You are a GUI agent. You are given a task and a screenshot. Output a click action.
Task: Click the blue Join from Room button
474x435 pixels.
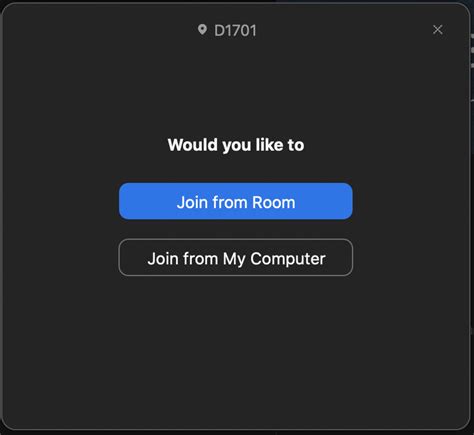[x=236, y=201]
